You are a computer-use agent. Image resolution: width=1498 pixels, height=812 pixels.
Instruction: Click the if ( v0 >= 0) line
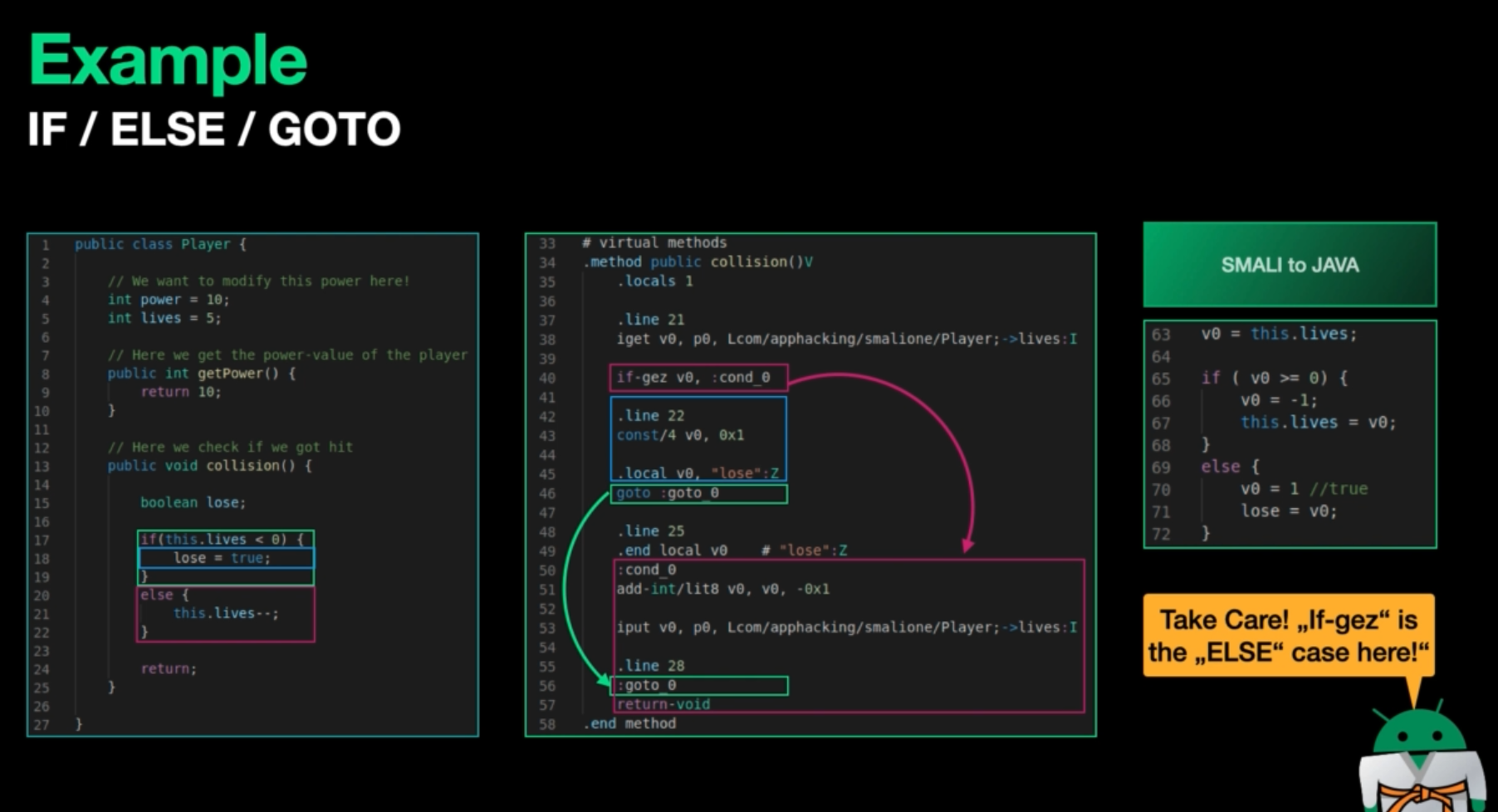[x=1274, y=378]
